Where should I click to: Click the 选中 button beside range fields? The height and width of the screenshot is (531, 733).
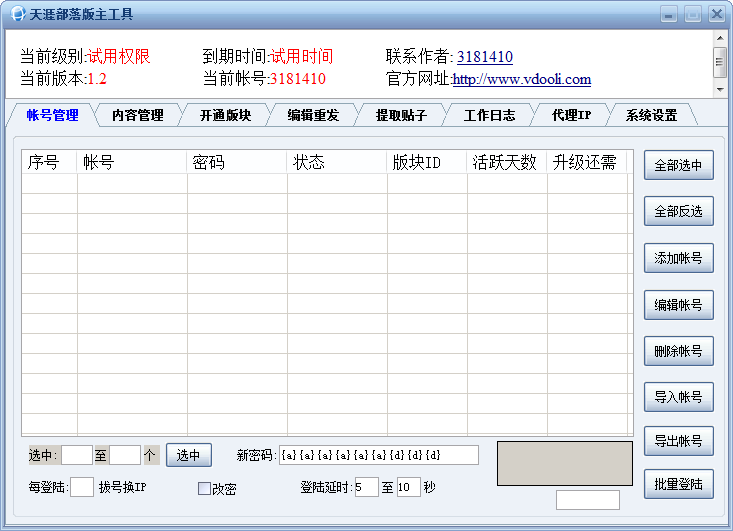point(189,455)
